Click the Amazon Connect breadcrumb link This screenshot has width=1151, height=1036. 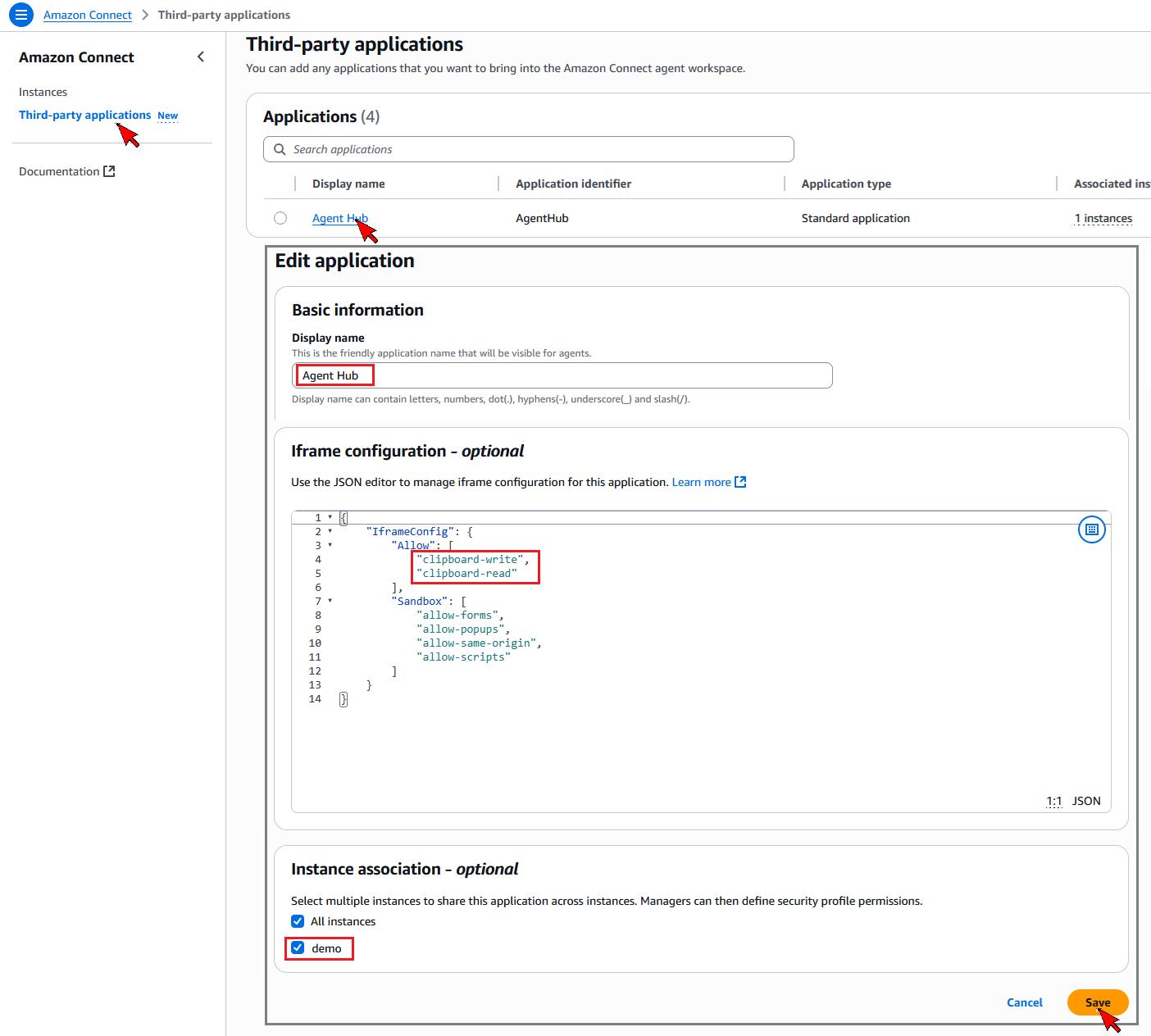[x=87, y=15]
